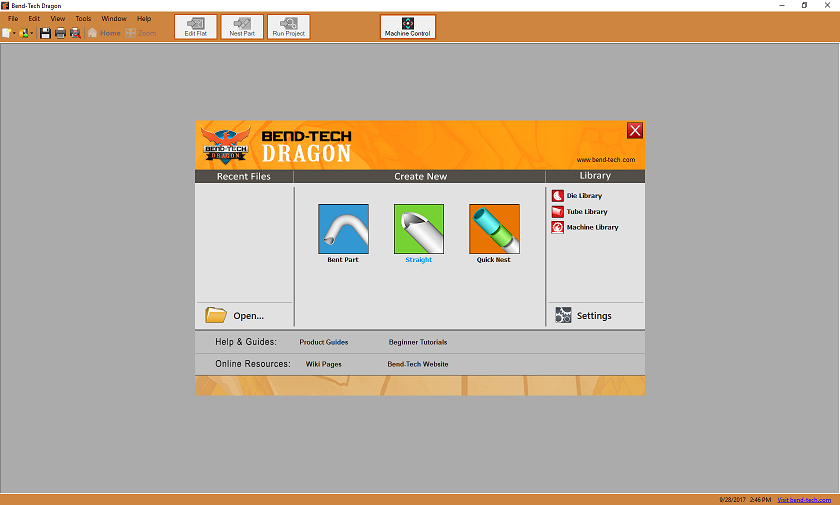Image resolution: width=840 pixels, height=505 pixels.
Task: Click the Create New header
Action: 420,176
